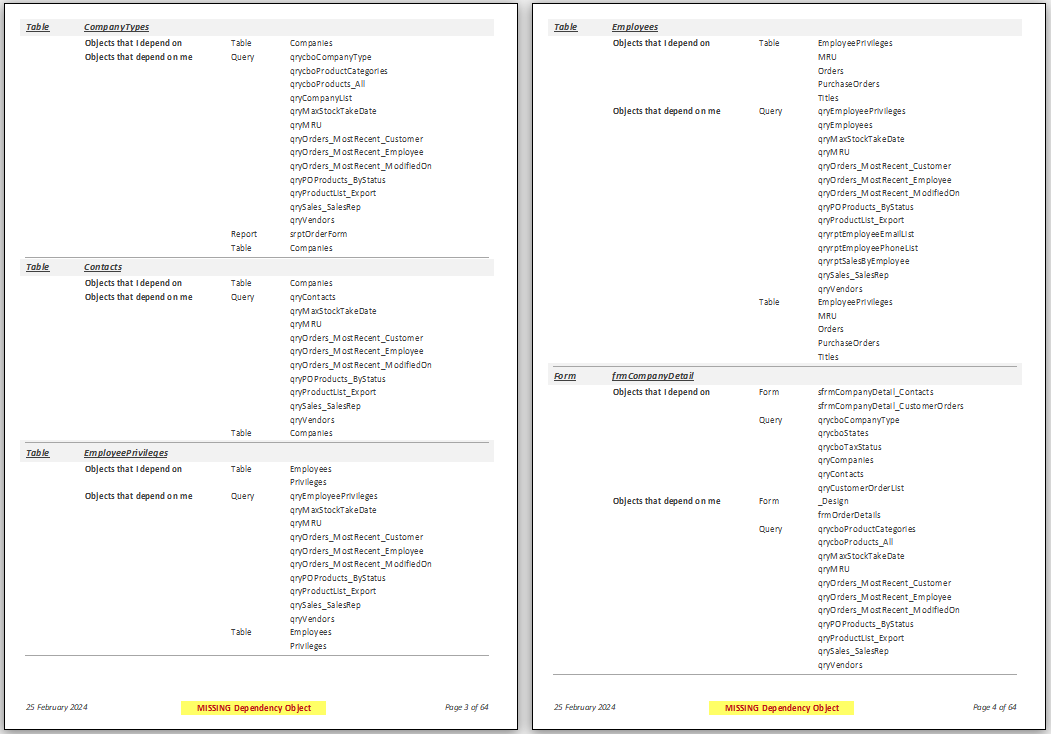Viewport: 1051px width, 734px height.
Task: Select the frmCompanyDetail form heading
Action: coord(652,376)
